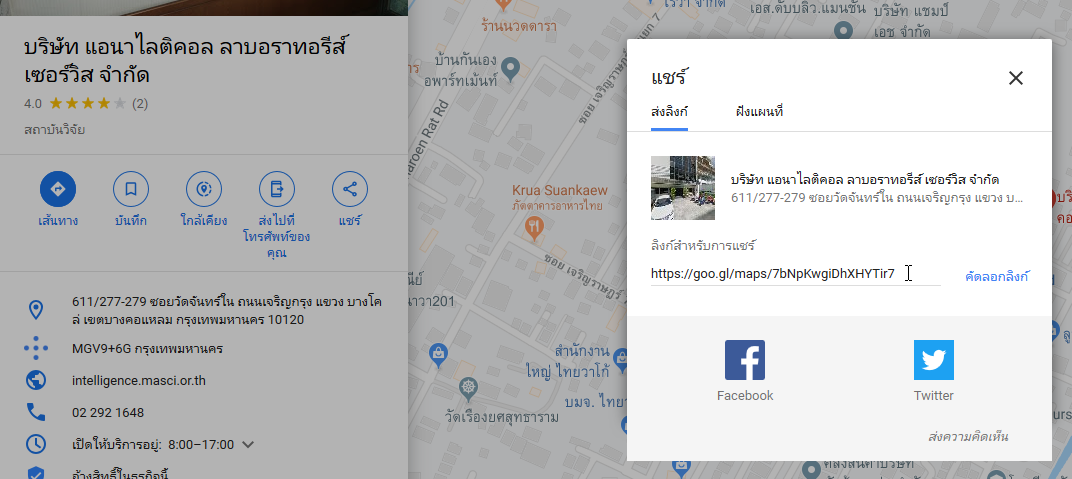The image size is (1072, 479).
Task: Share via the Facebook icon
Action: click(745, 360)
